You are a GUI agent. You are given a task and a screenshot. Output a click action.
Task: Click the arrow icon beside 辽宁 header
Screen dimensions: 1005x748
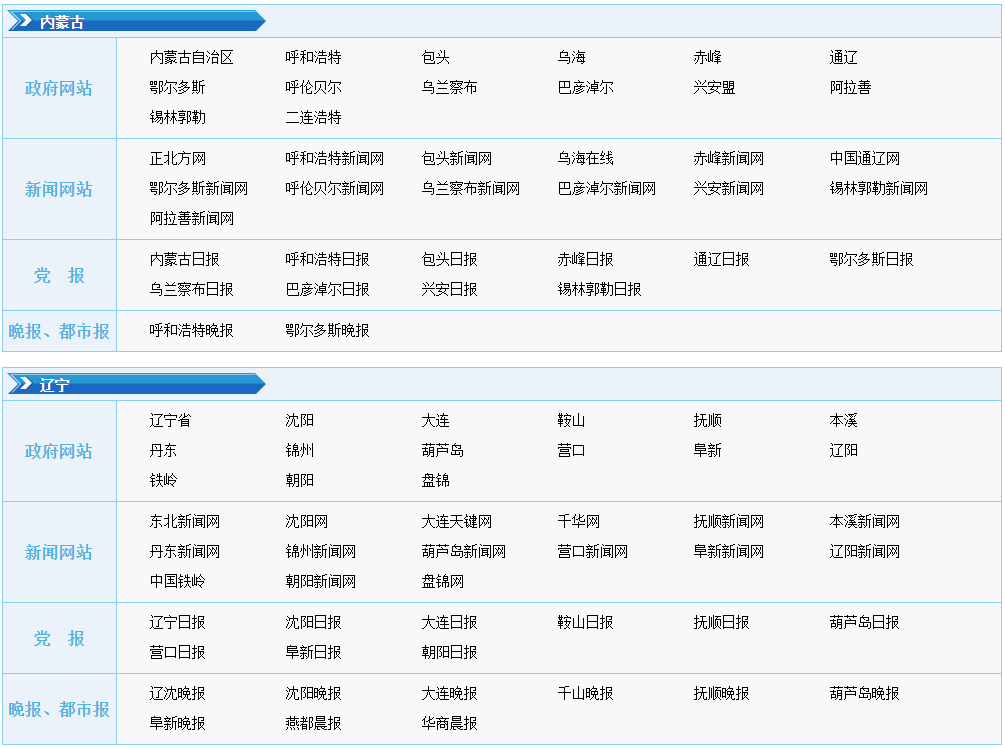pyautogui.click(x=20, y=385)
